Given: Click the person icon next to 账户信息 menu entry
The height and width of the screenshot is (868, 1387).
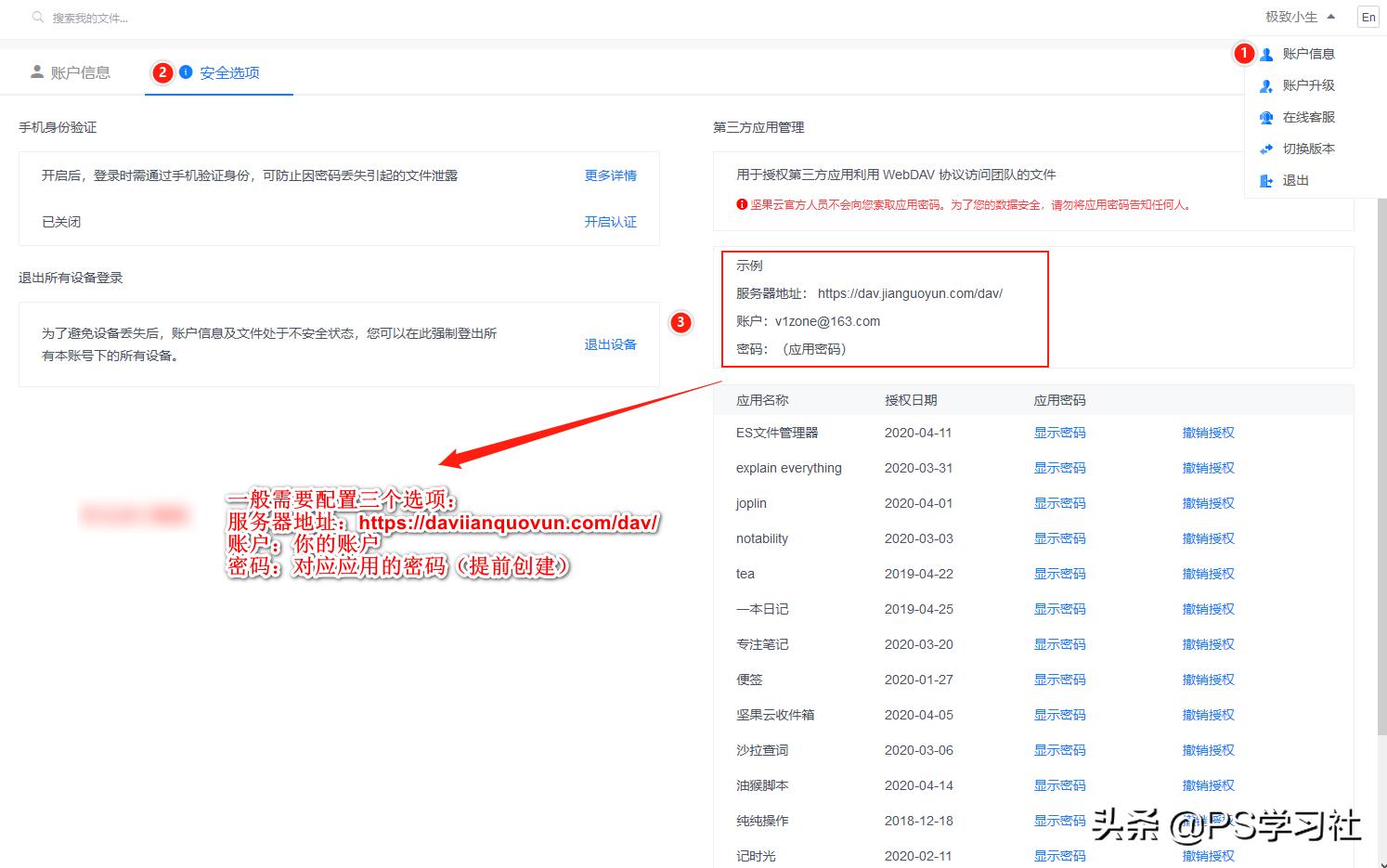Looking at the screenshot, I should 1266,54.
